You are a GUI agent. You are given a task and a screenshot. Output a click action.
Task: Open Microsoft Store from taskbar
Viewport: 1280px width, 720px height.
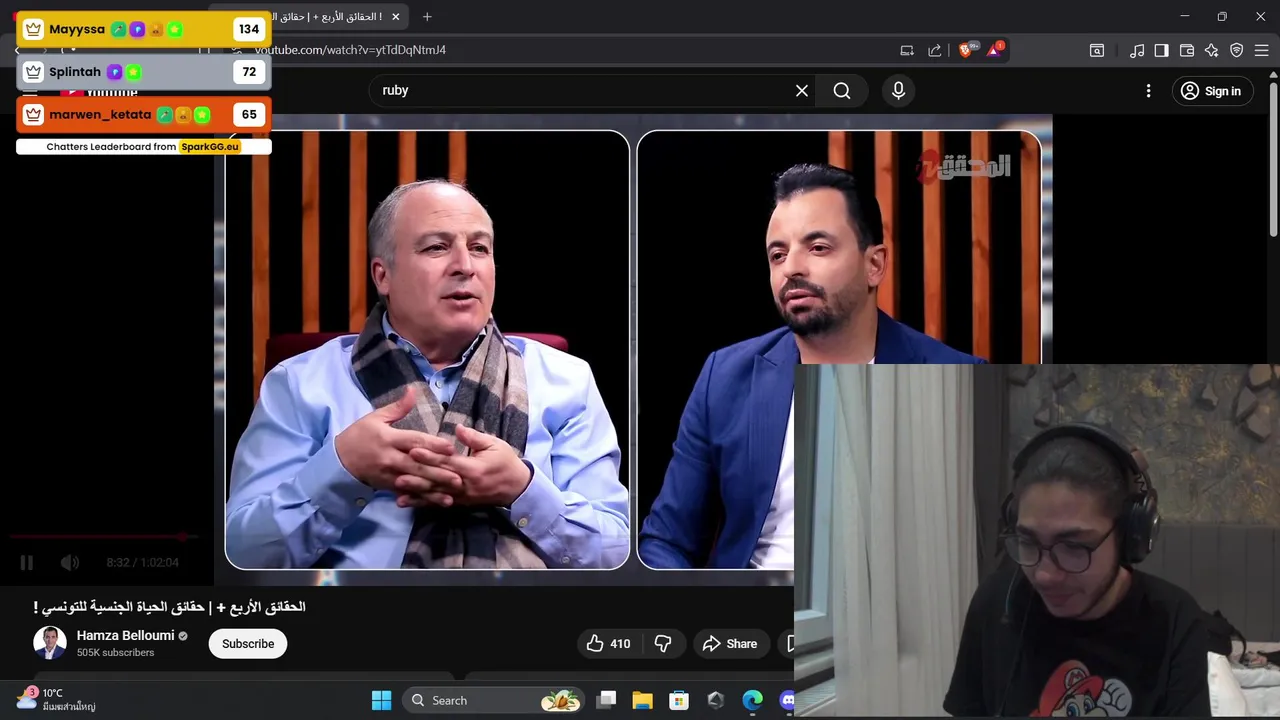click(x=679, y=701)
